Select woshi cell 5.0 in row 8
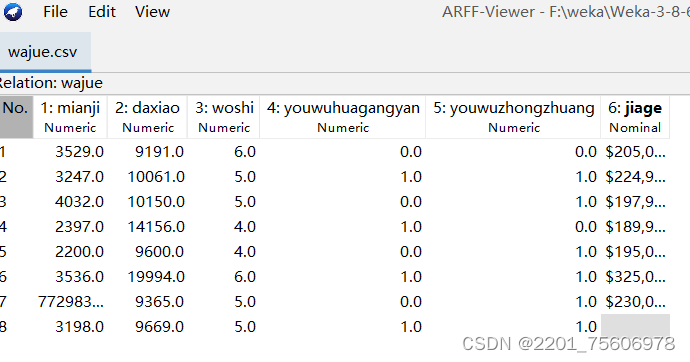690x362 pixels. [224, 327]
